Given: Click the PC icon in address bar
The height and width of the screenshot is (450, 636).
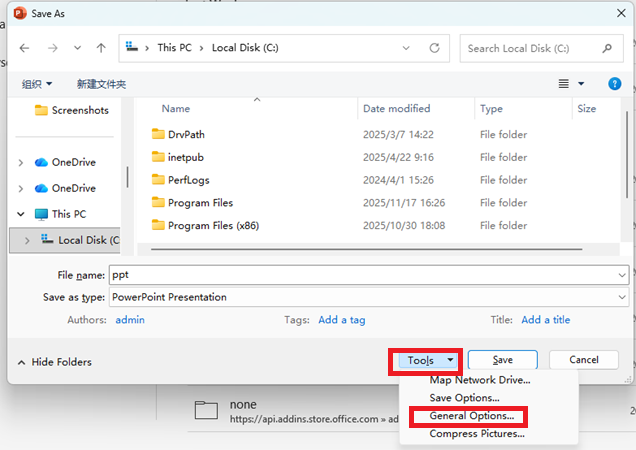Looking at the screenshot, I should pos(132,47).
